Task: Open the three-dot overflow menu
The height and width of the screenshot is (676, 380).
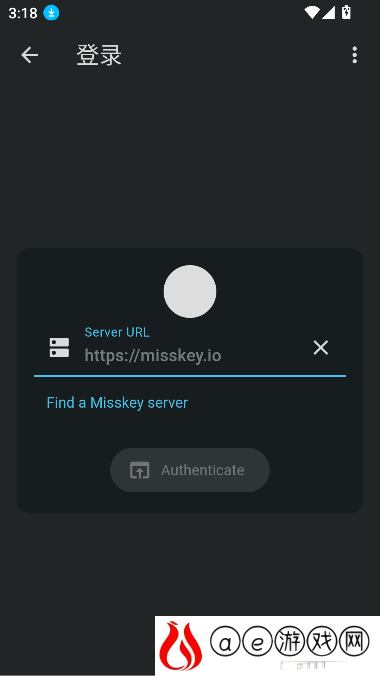Action: (355, 55)
